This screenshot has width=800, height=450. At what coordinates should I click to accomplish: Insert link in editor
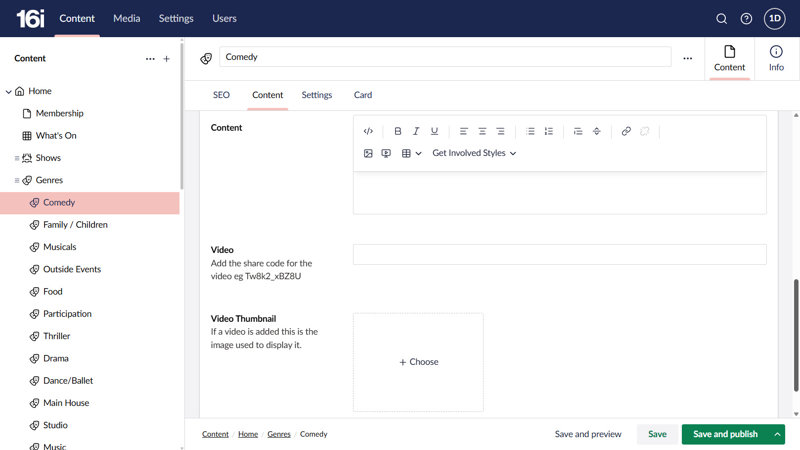pos(626,131)
